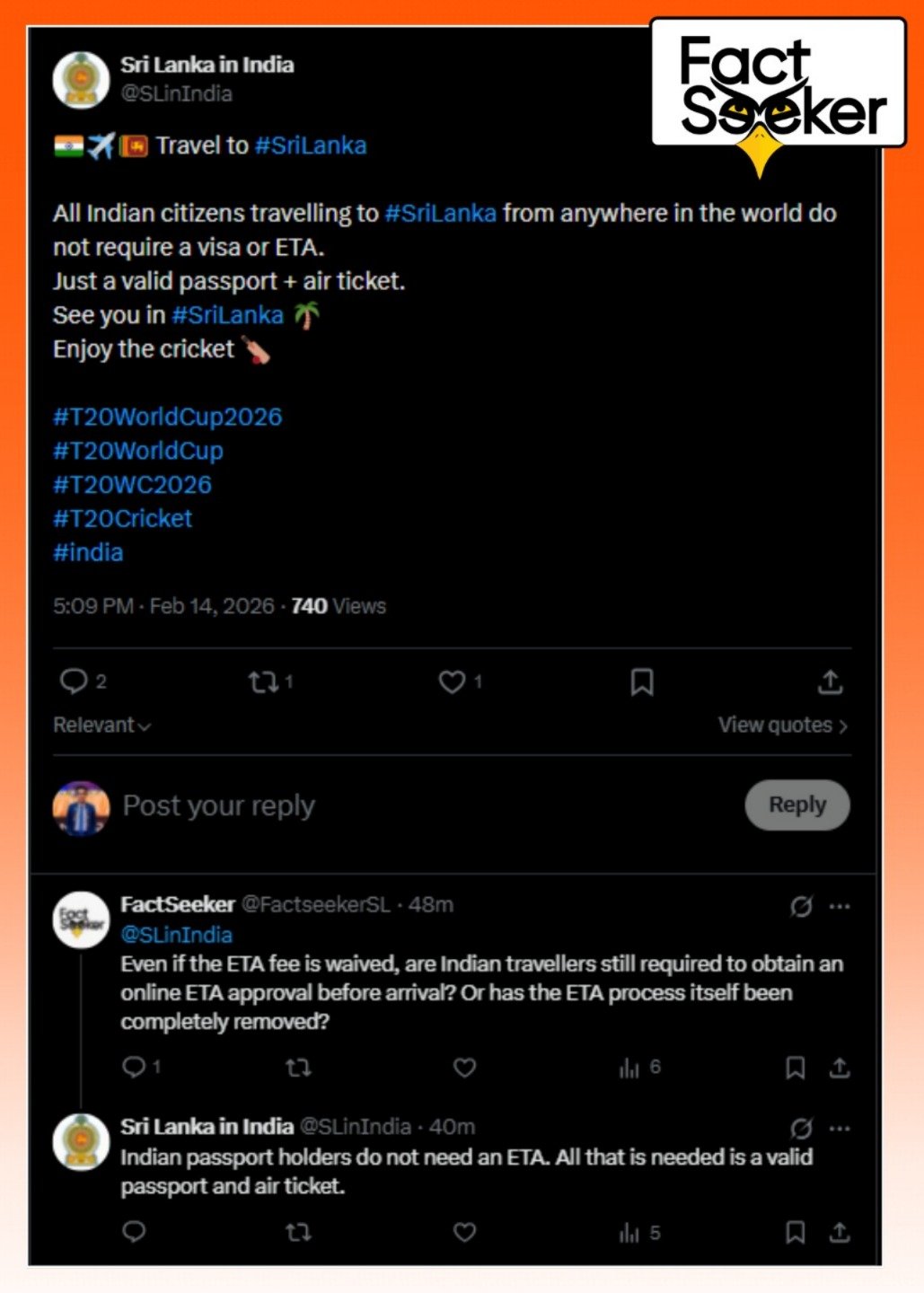The image size is (924, 1293).
Task: Like the FactSeeker reply
Action: (x=464, y=1068)
